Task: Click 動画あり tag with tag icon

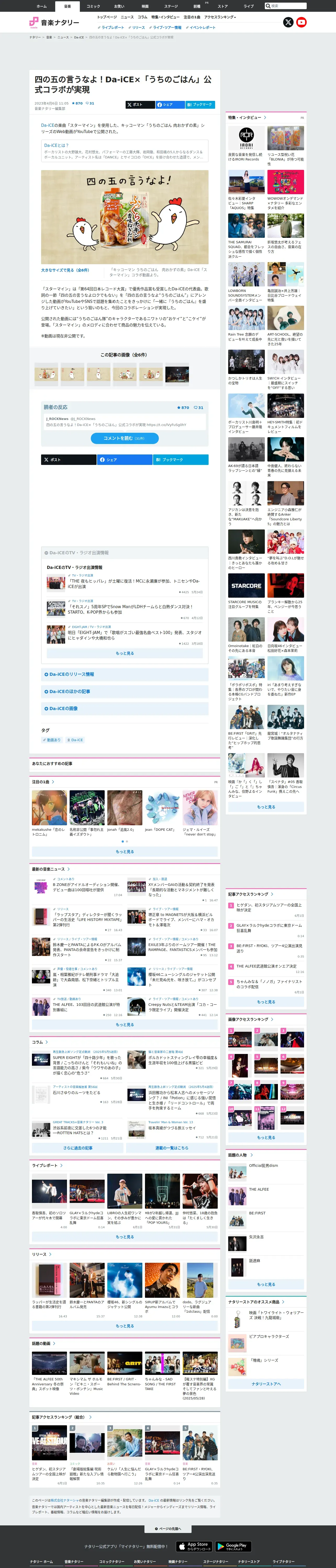Action: pyautogui.click(x=52, y=740)
